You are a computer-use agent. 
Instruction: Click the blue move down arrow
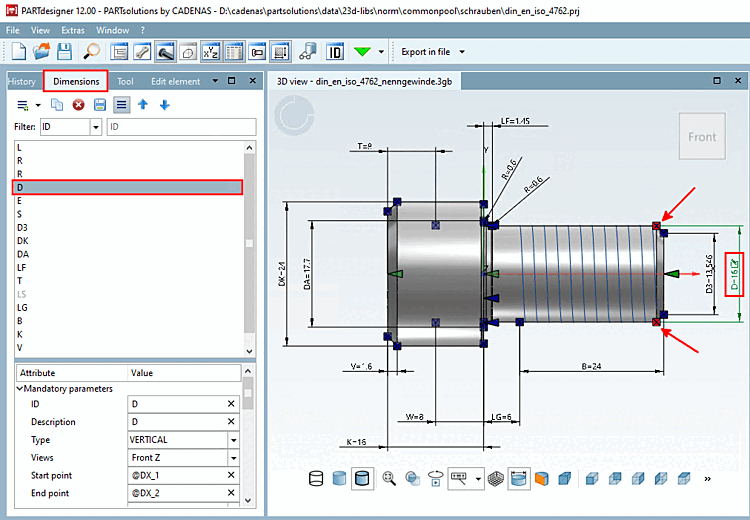click(x=164, y=104)
